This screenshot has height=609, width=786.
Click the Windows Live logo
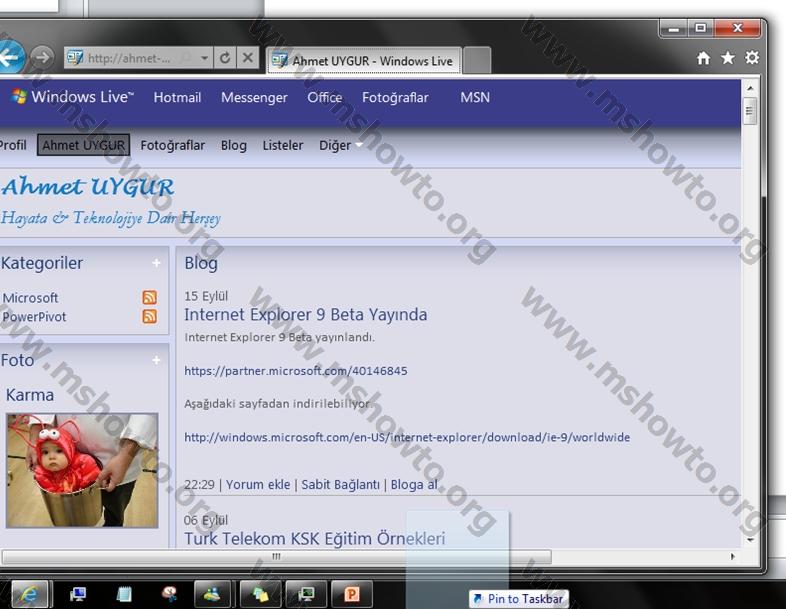73,96
